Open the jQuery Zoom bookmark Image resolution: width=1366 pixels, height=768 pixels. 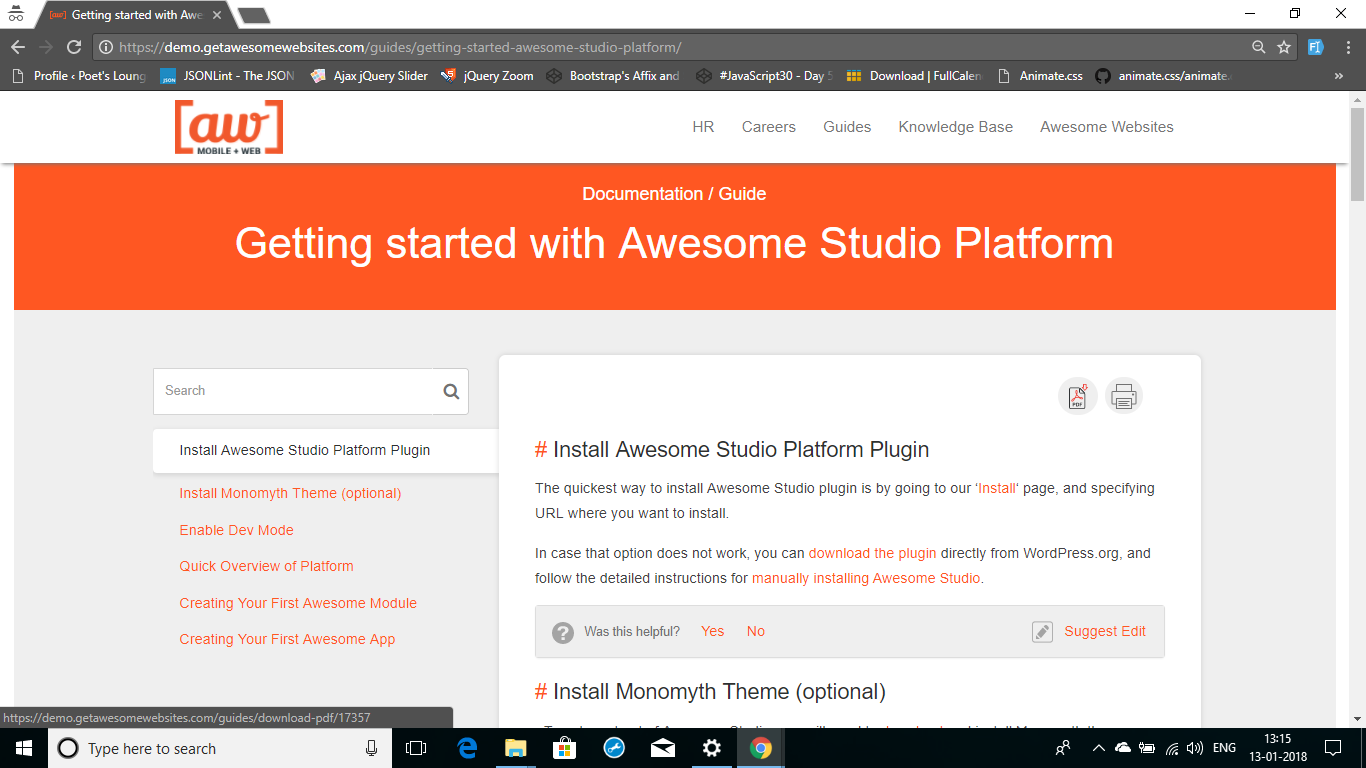487,75
